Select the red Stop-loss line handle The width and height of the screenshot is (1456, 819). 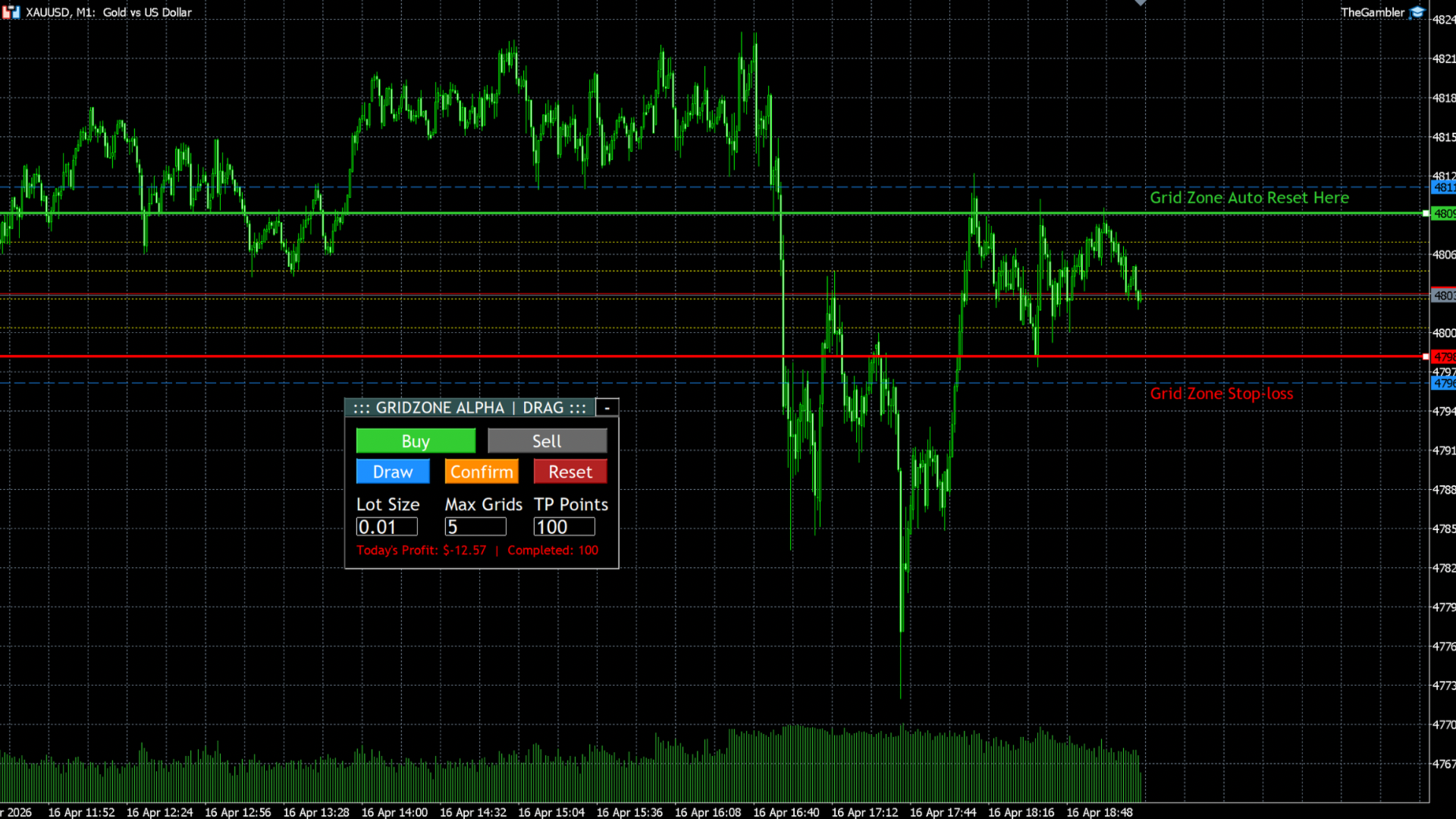coord(1426,356)
